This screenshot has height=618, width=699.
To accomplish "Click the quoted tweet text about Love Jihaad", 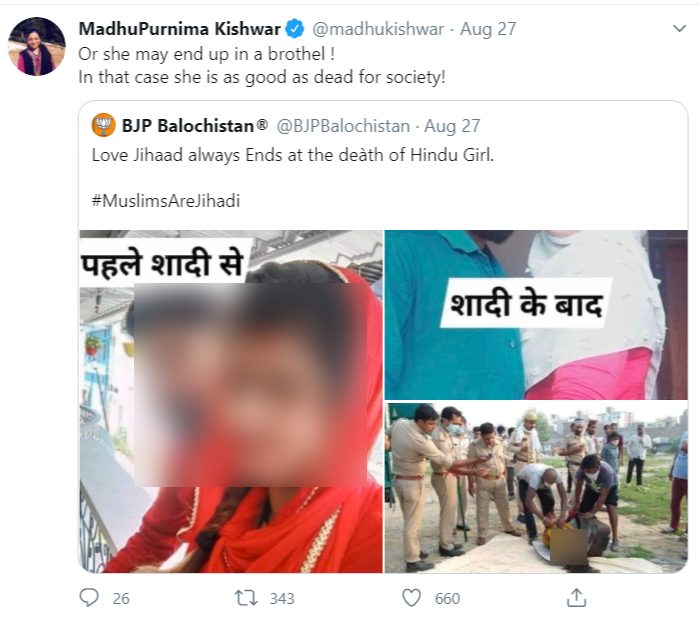I will click(292, 155).
